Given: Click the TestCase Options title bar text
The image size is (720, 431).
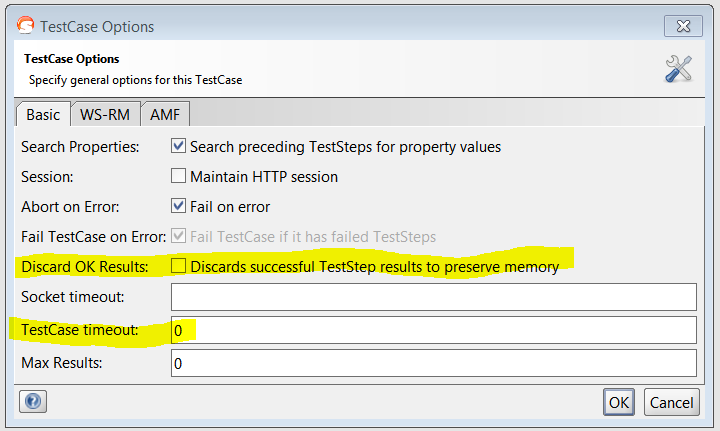Looking at the screenshot, I should pos(97,27).
